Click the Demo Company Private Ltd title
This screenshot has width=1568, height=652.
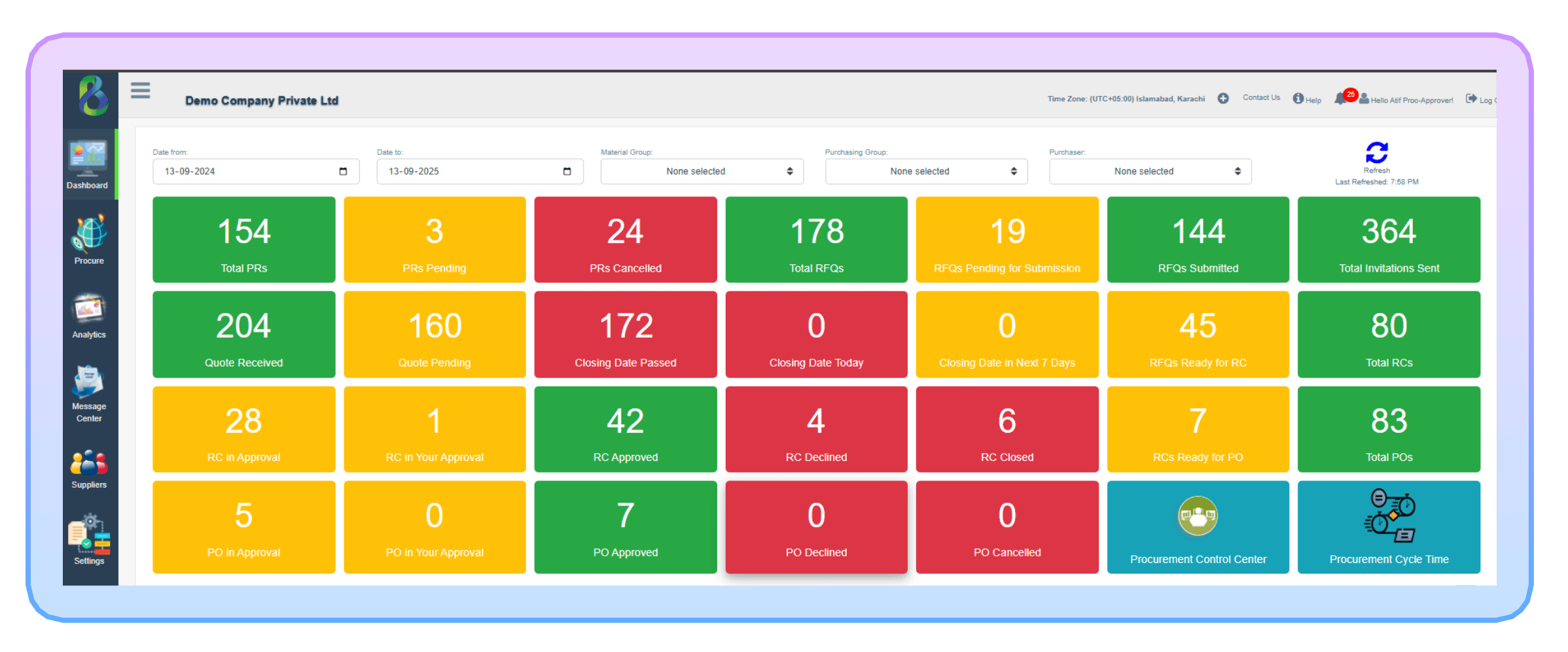pos(262,101)
